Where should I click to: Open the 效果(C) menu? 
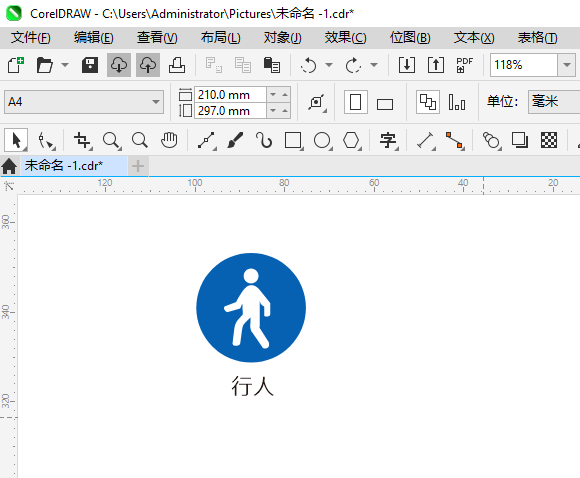tap(345, 38)
